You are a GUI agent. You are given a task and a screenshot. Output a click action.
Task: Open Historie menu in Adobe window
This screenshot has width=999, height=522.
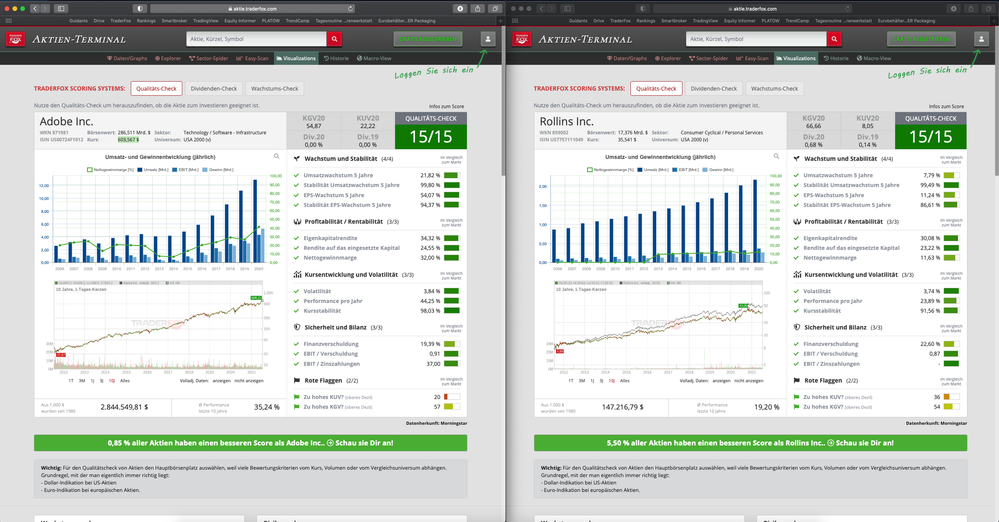(336, 58)
